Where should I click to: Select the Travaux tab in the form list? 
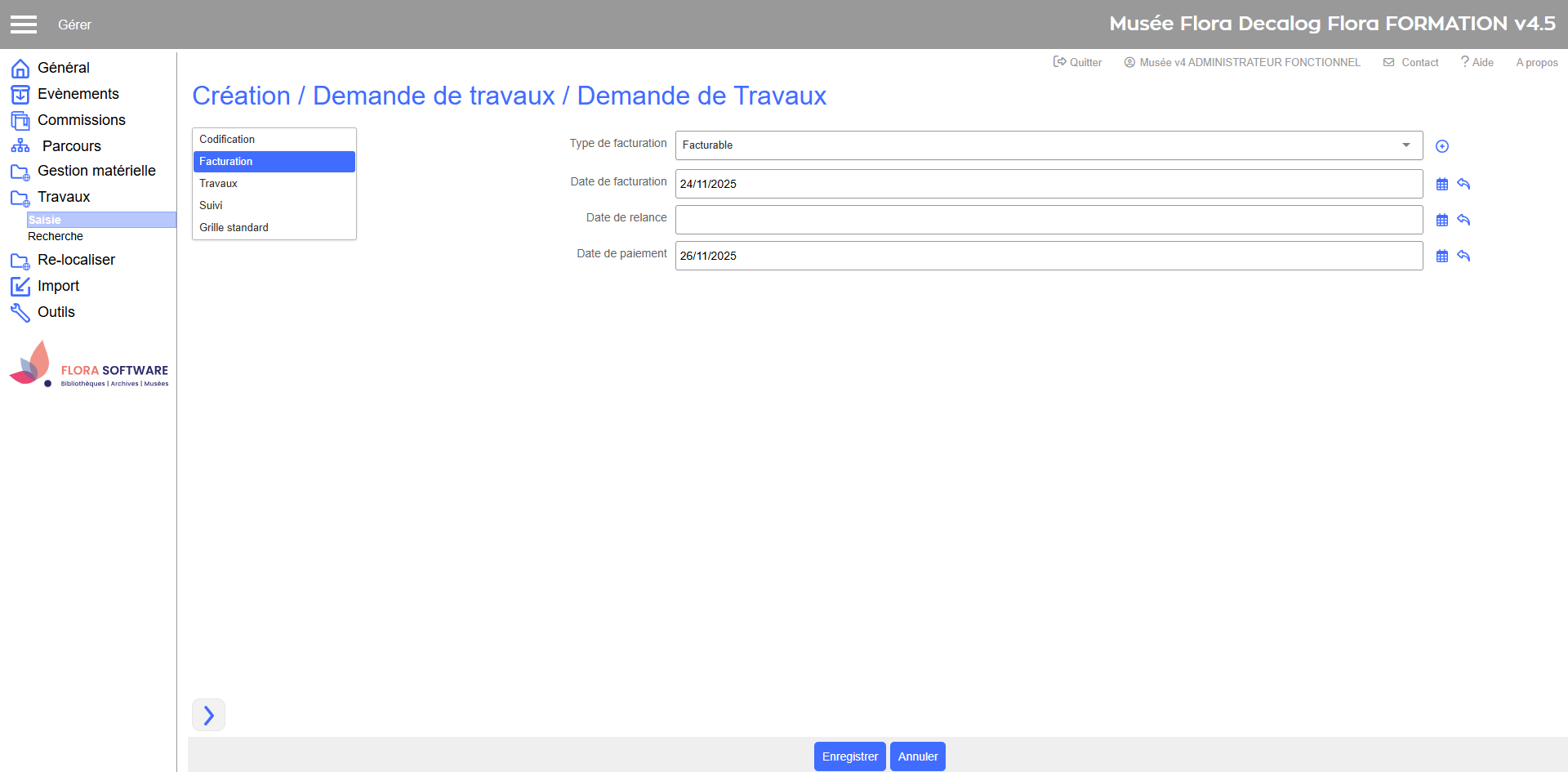click(218, 184)
